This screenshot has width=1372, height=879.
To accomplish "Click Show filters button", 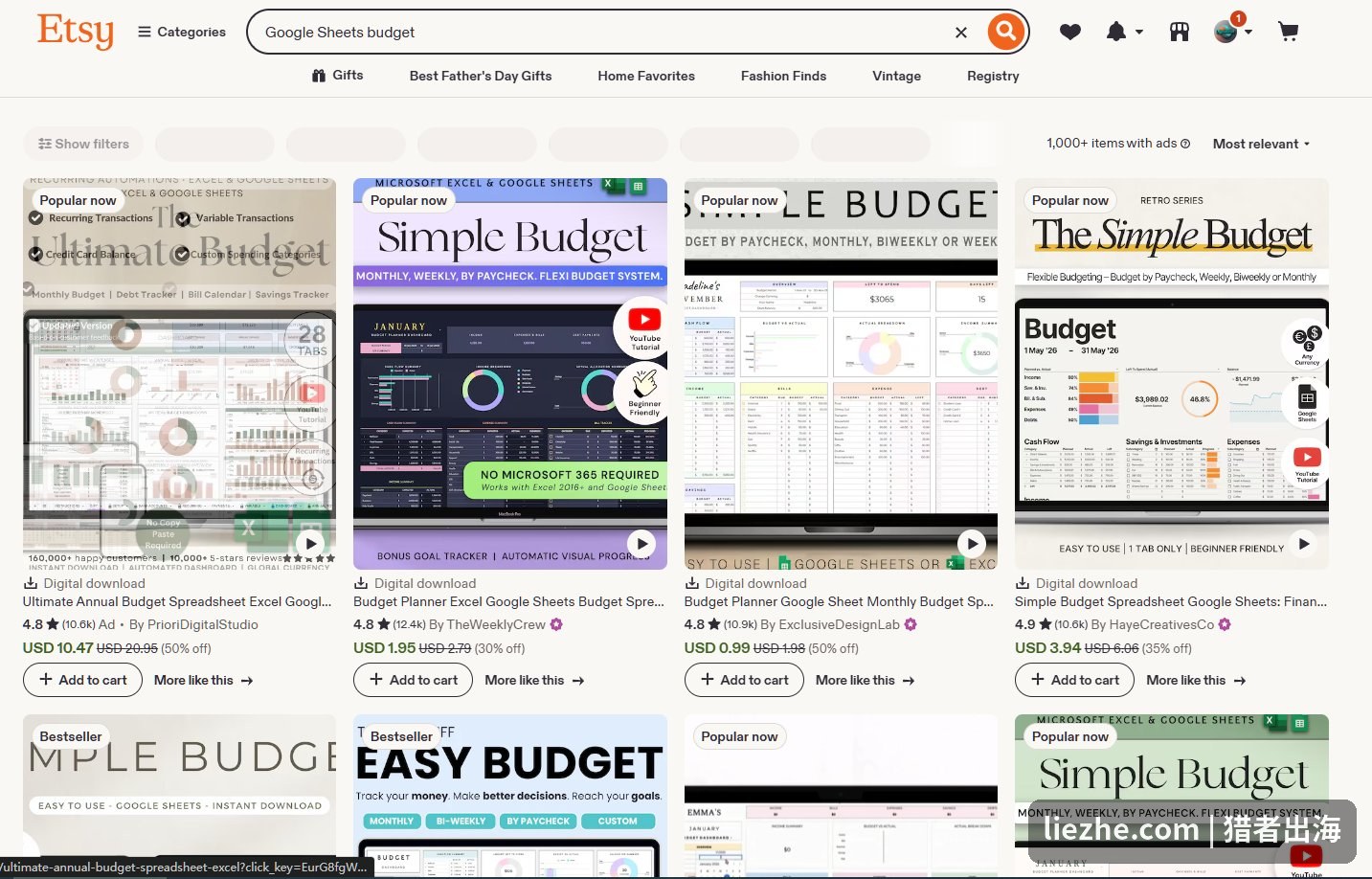I will click(83, 144).
